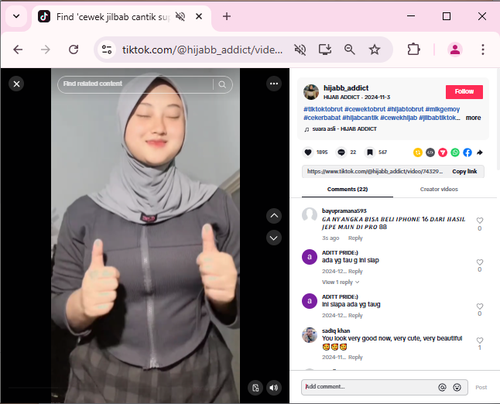This screenshot has width=500, height=404.
Task: Like 'ada yg tau g ini siap' comment
Action: 480,262
